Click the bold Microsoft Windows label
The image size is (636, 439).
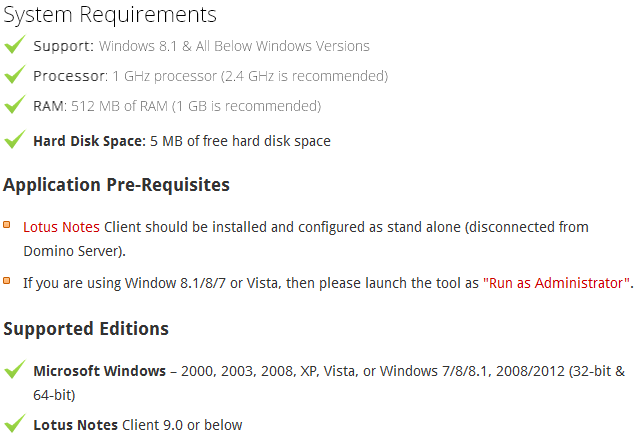tap(99, 371)
